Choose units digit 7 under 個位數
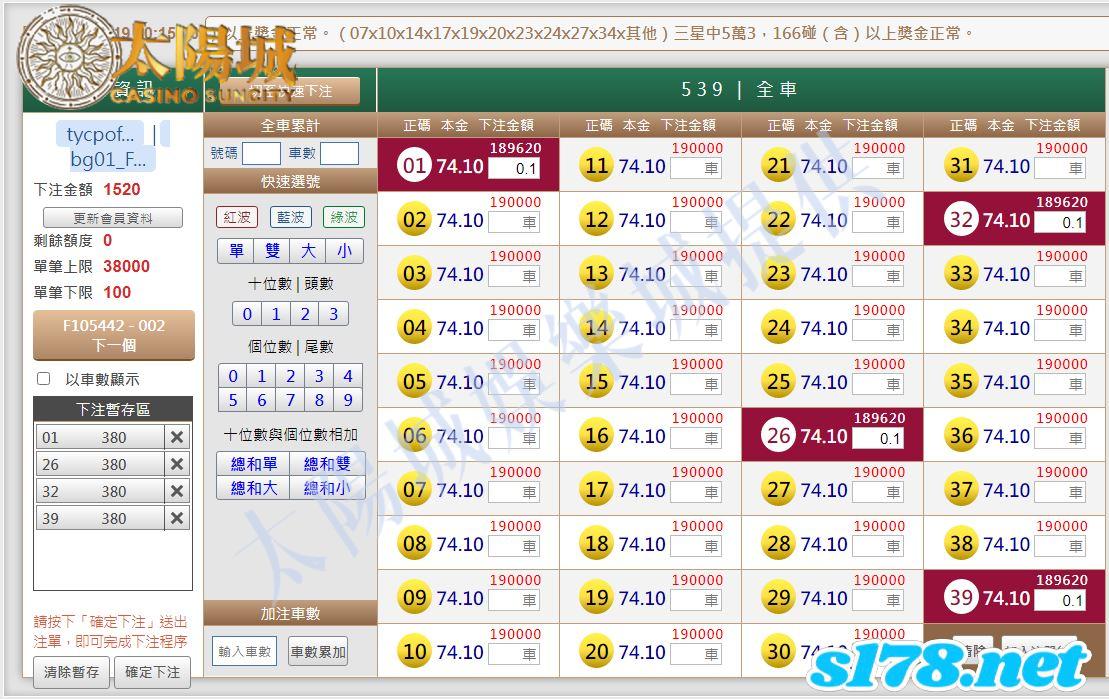The width and height of the screenshot is (1109, 699). (290, 400)
